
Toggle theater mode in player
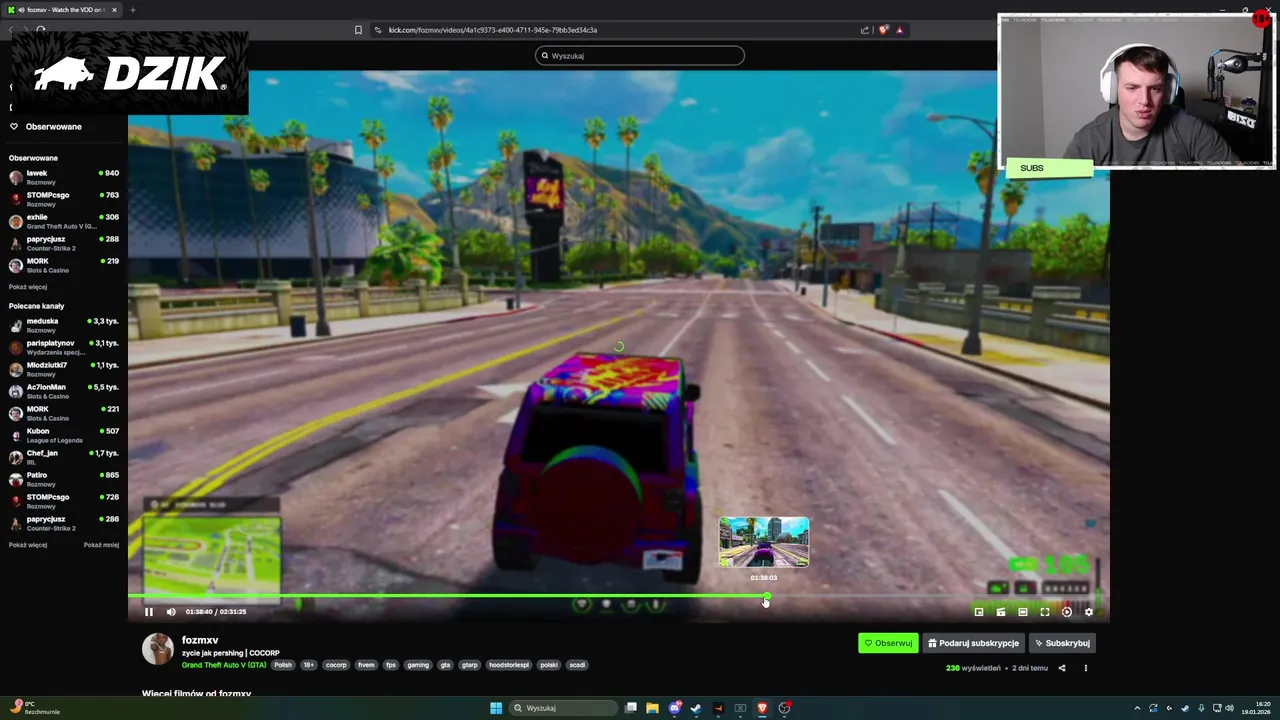[x=1023, y=612]
